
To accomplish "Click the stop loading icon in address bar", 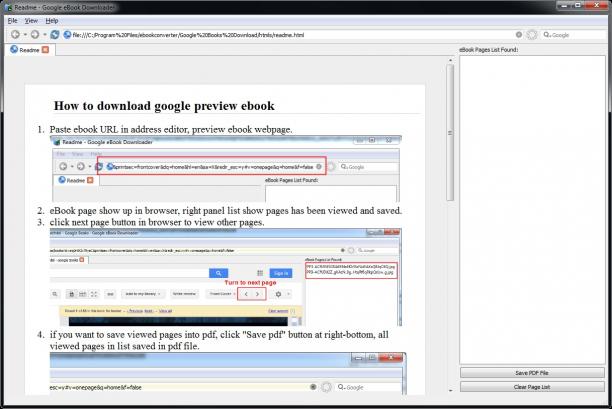I will pyautogui.click(x=519, y=35).
